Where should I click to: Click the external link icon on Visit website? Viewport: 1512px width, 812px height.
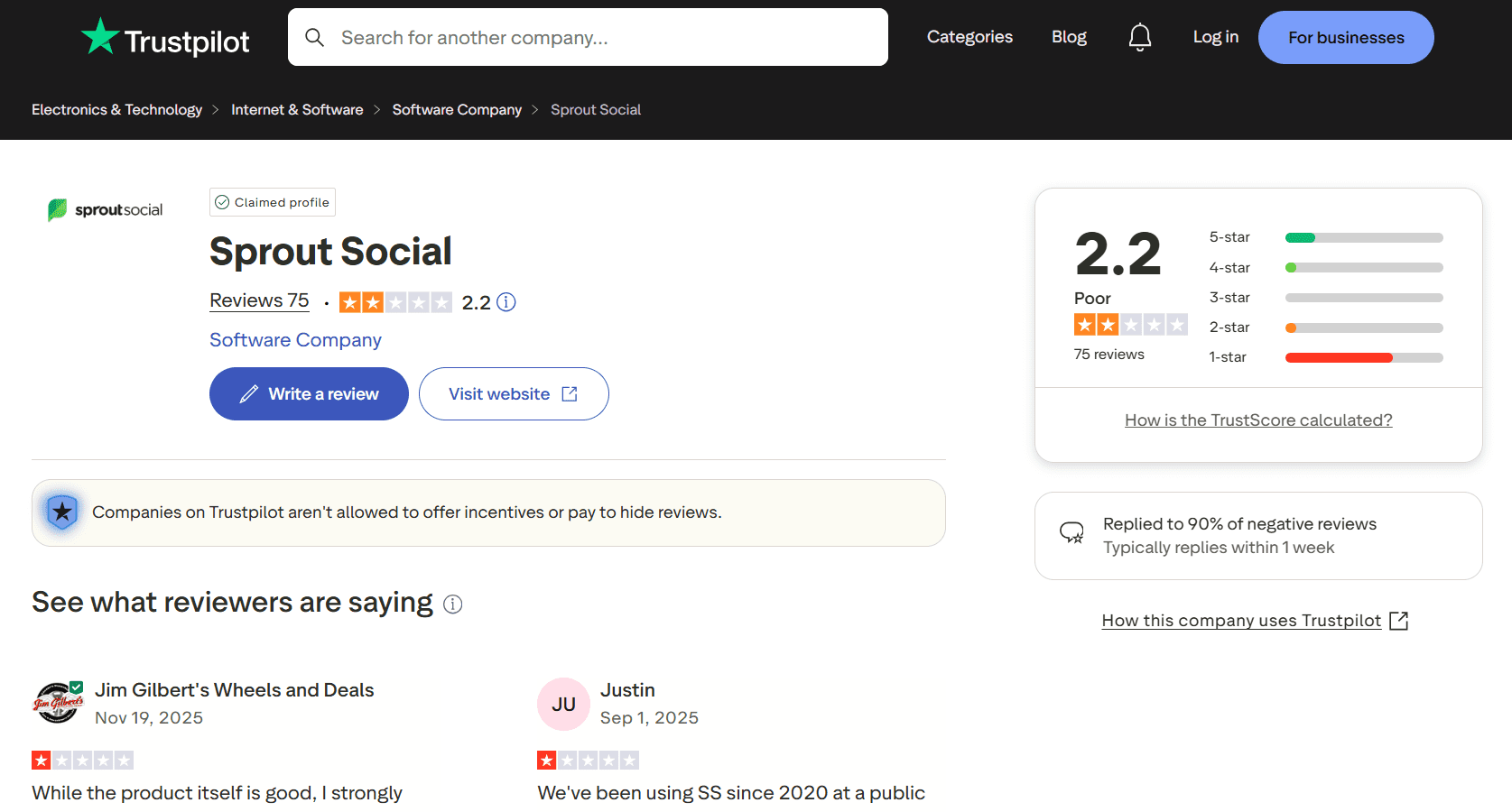[569, 393]
